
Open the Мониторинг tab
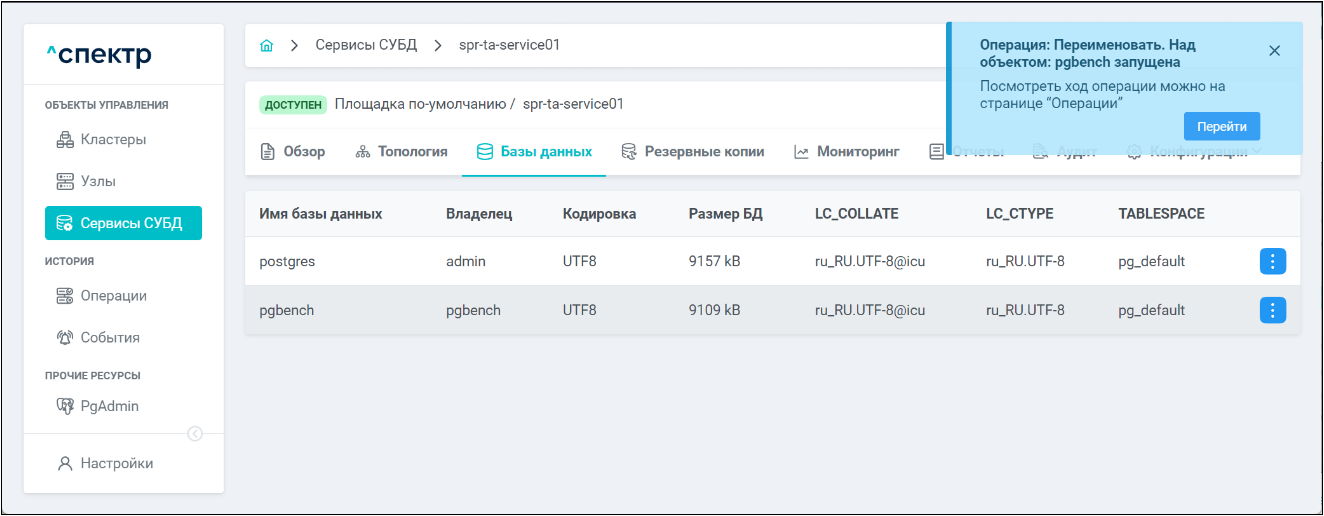coord(847,152)
